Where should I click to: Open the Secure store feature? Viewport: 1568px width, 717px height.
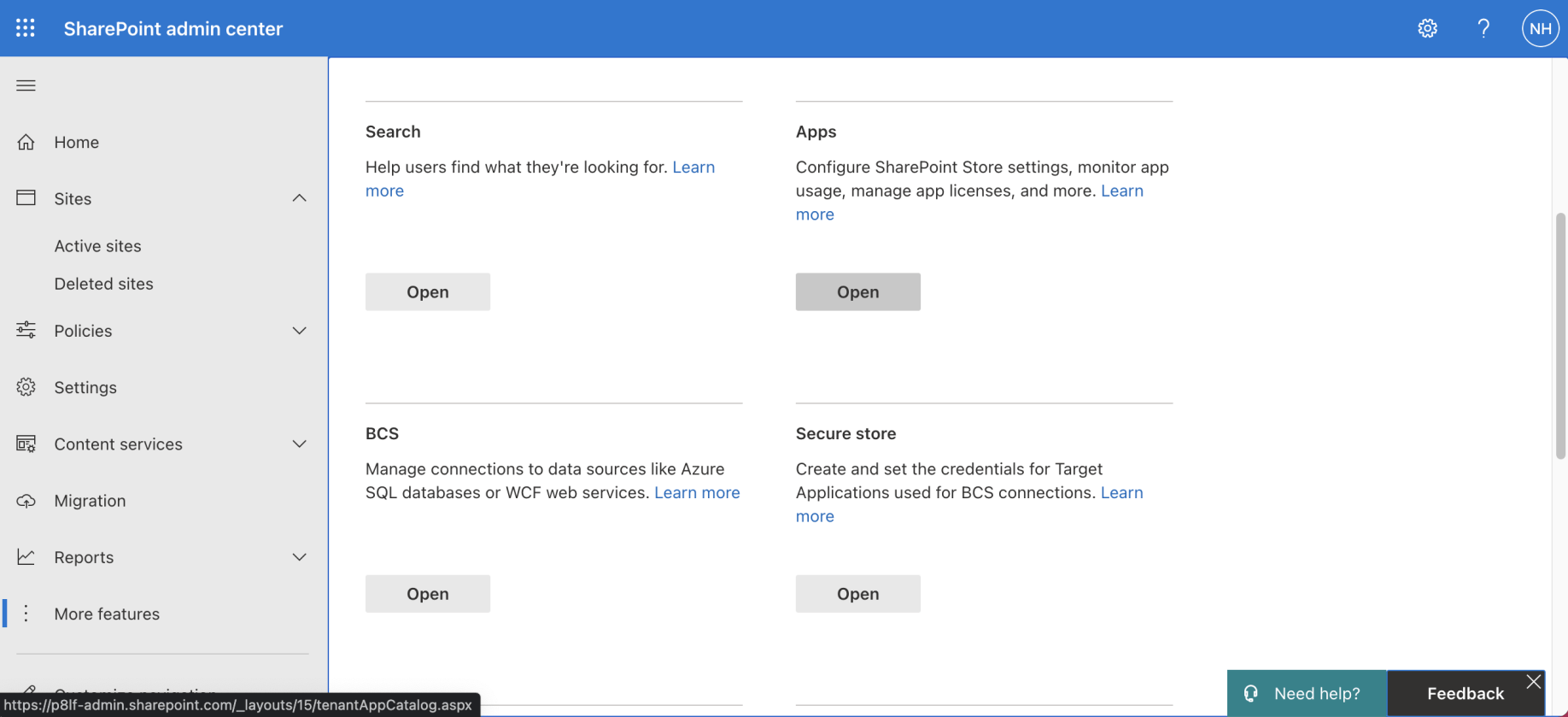tap(857, 594)
